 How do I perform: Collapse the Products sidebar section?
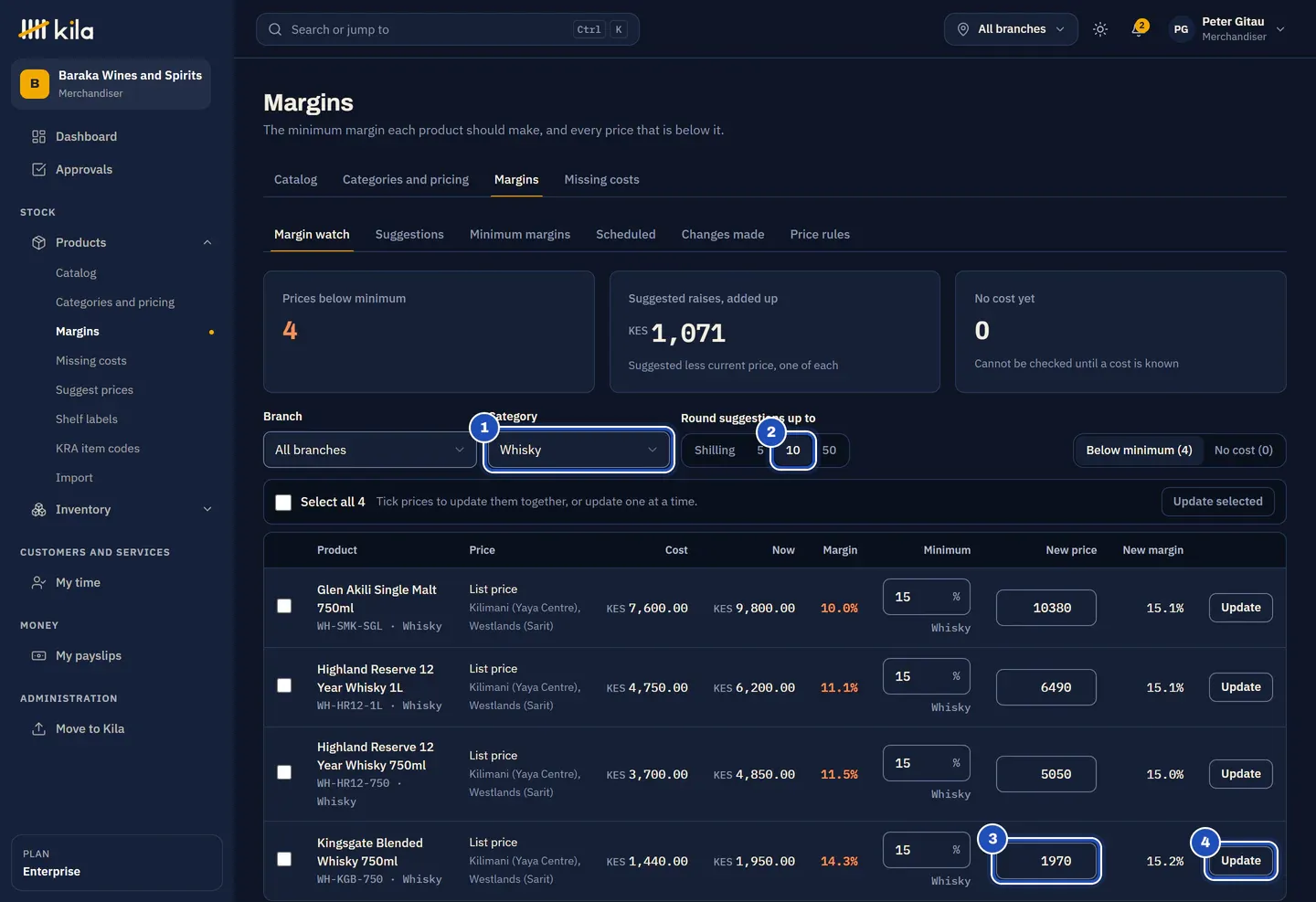[207, 242]
